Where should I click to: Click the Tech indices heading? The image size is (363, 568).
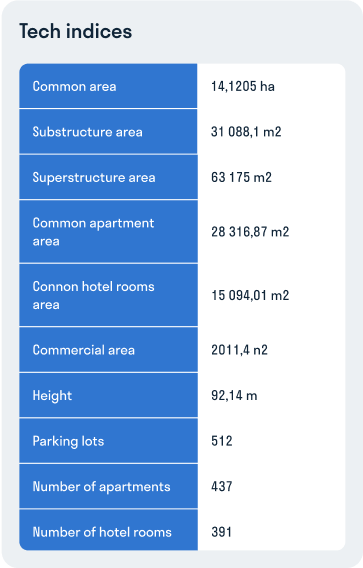coord(75,31)
